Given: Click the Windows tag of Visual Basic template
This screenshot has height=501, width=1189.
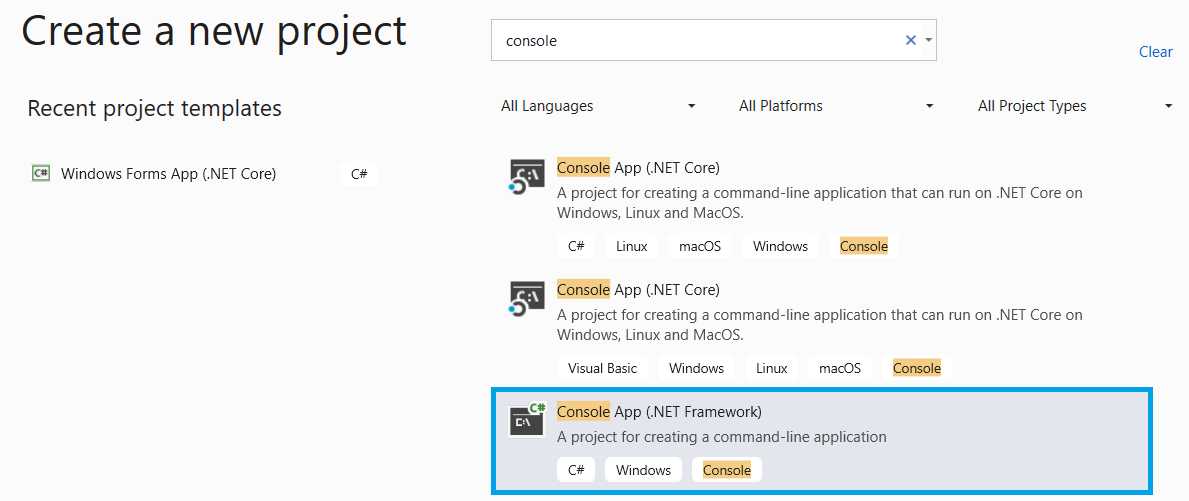Looking at the screenshot, I should pyautogui.click(x=696, y=368).
